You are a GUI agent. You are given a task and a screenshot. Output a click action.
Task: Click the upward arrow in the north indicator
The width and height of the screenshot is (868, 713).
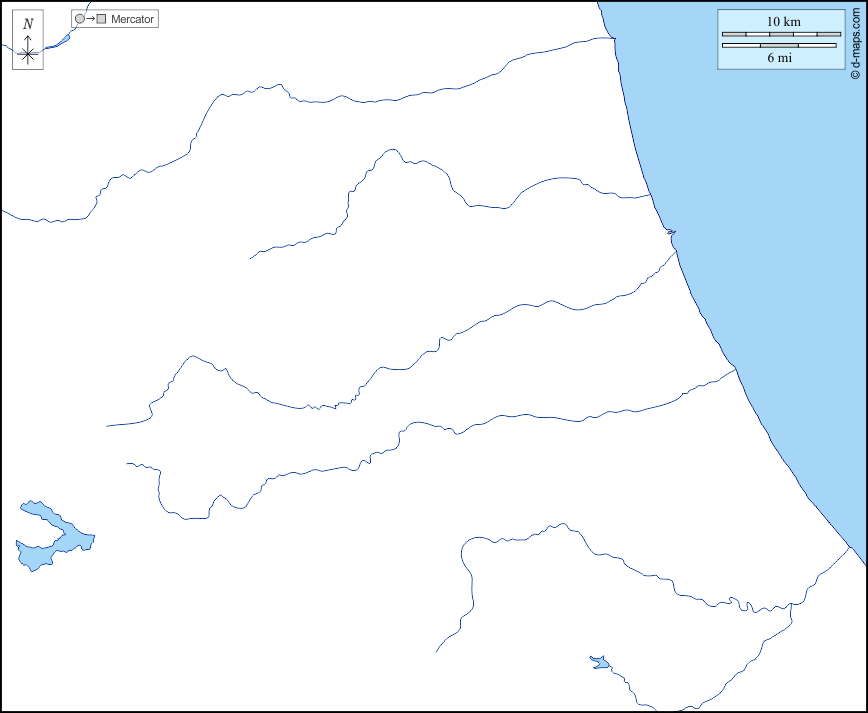pyautogui.click(x=28, y=40)
